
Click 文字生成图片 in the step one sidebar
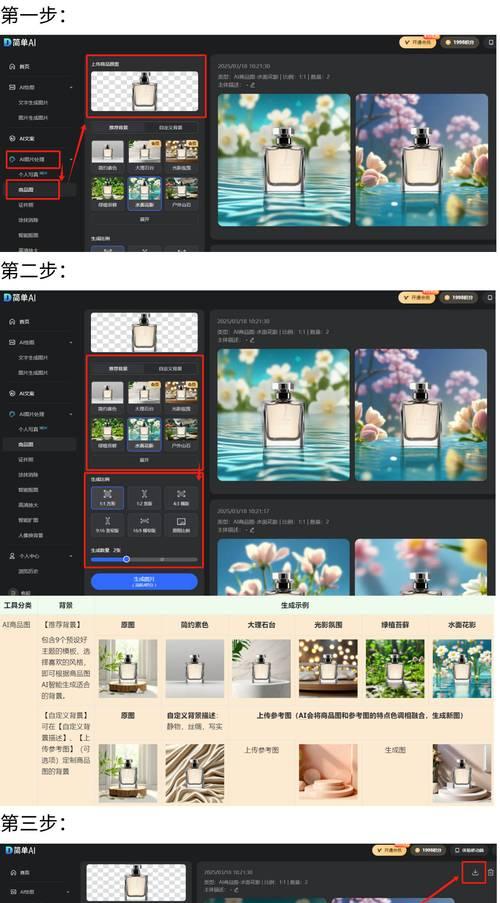(x=33, y=103)
